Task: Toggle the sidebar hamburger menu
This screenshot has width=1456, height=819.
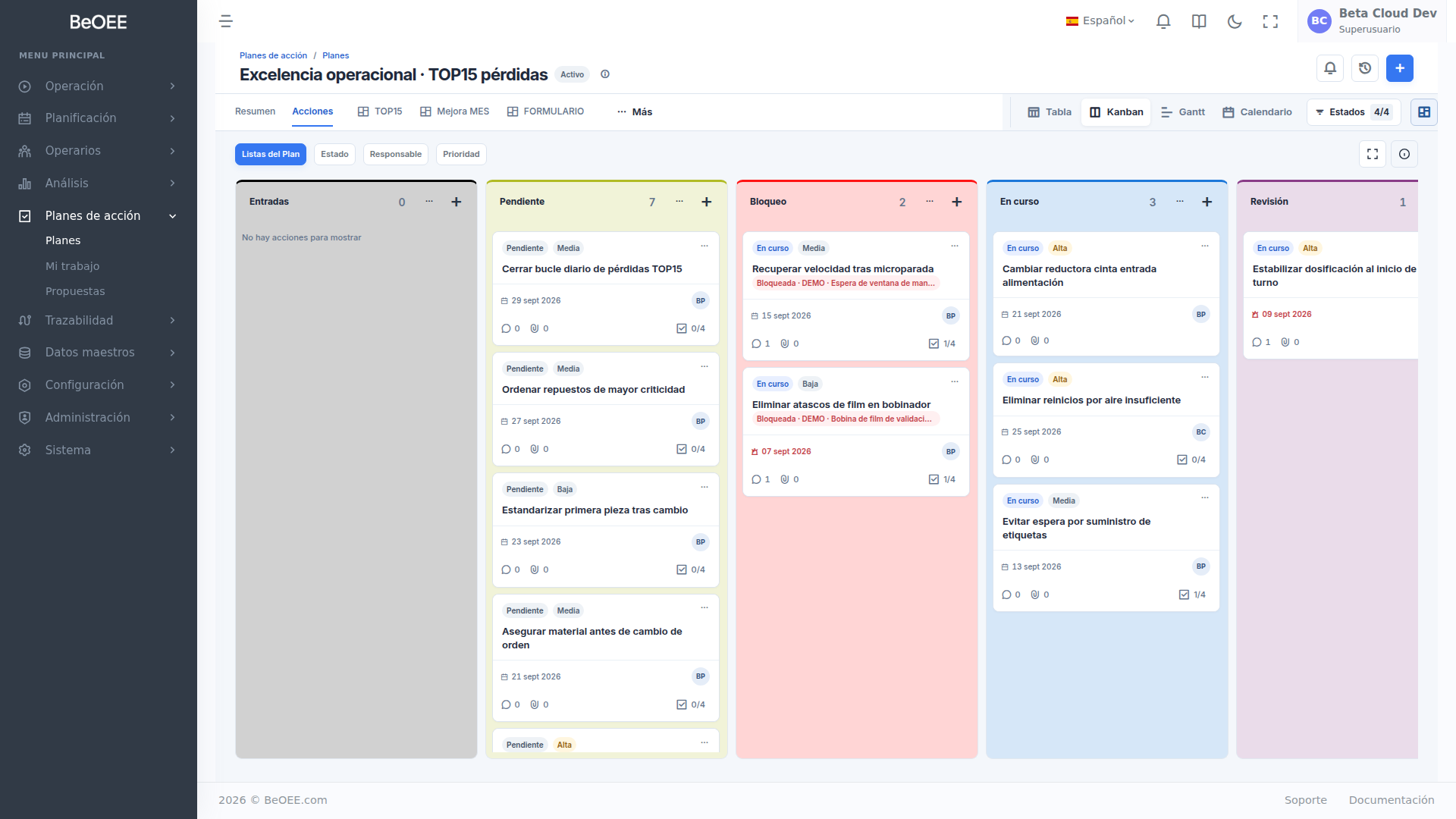Action: (x=226, y=21)
